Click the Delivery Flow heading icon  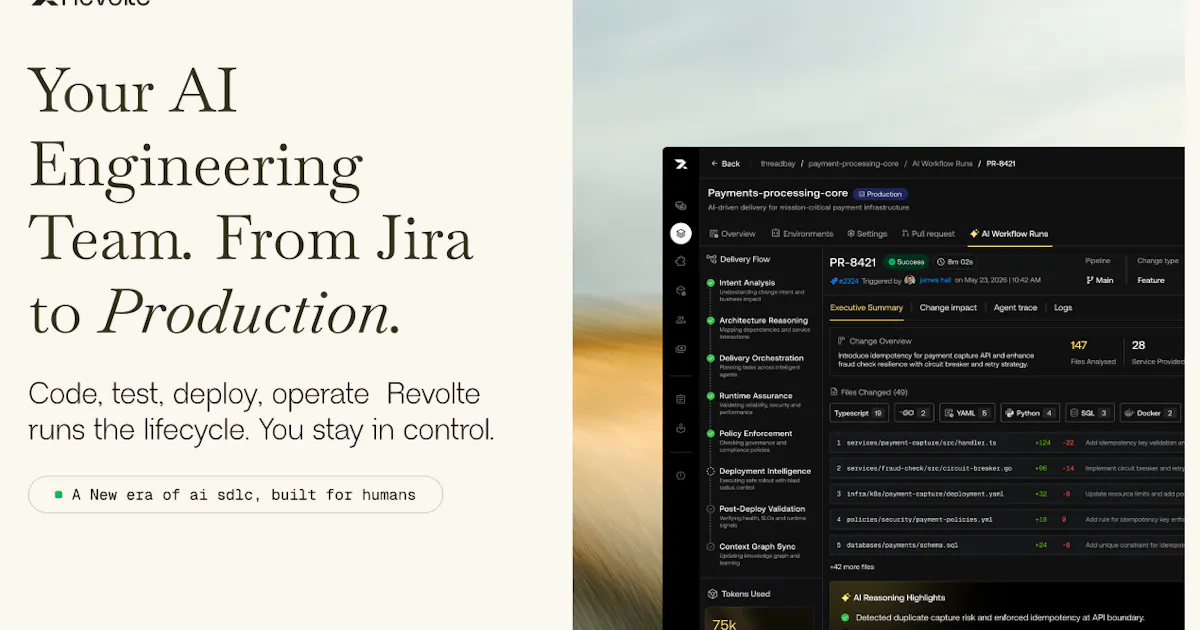coord(711,259)
